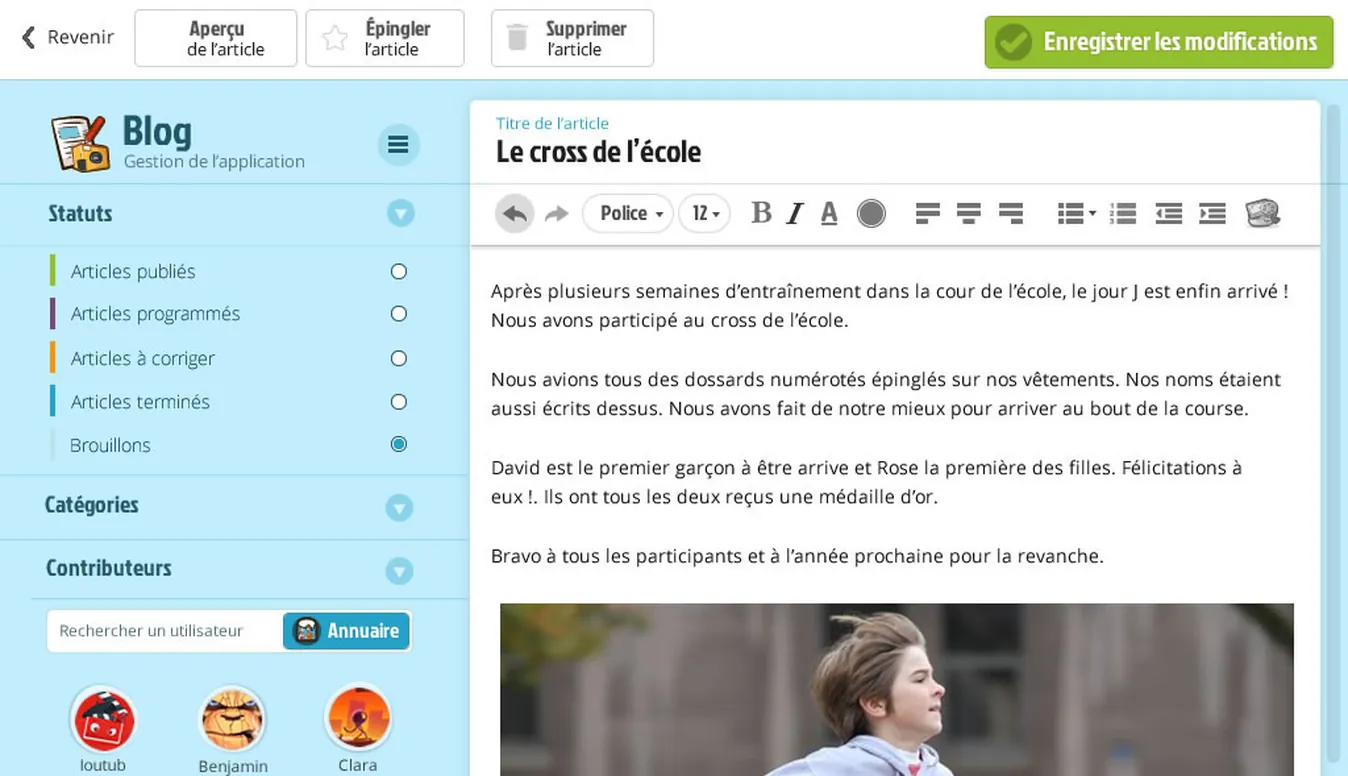
Task: Pin article with Épingler l'article
Action: (385, 38)
